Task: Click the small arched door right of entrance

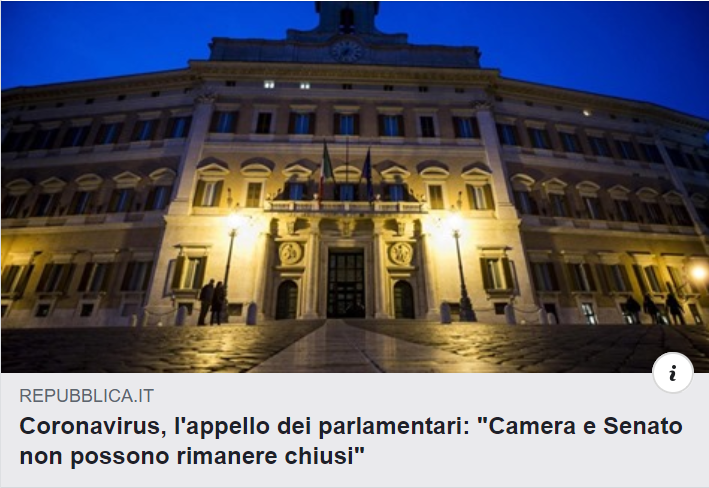Action: (x=404, y=299)
